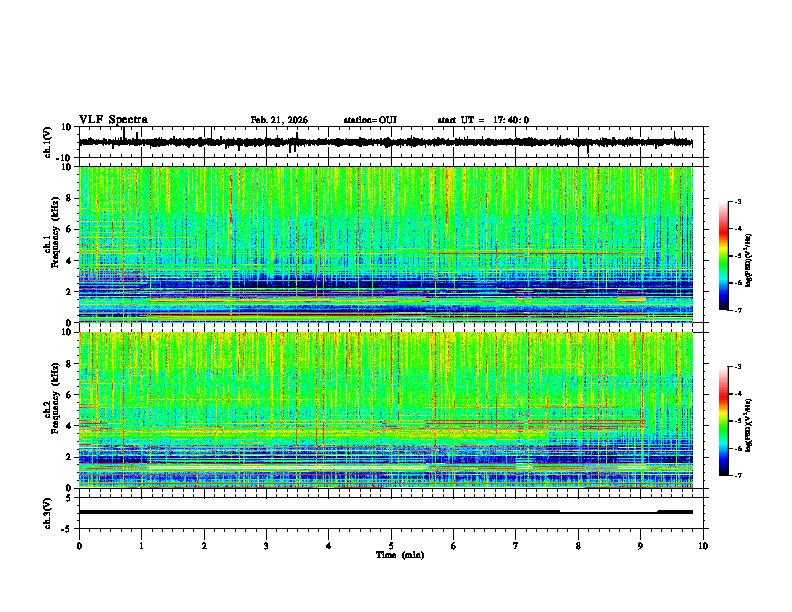The width and height of the screenshot is (792, 612).
Task: Click time axis tick label "4"
Action: [329, 546]
